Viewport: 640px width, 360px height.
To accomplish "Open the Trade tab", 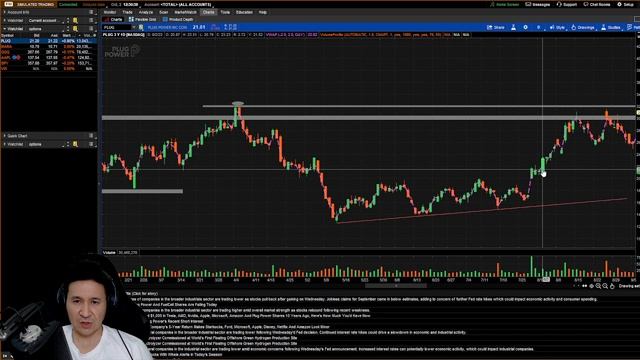I will tap(127, 12).
